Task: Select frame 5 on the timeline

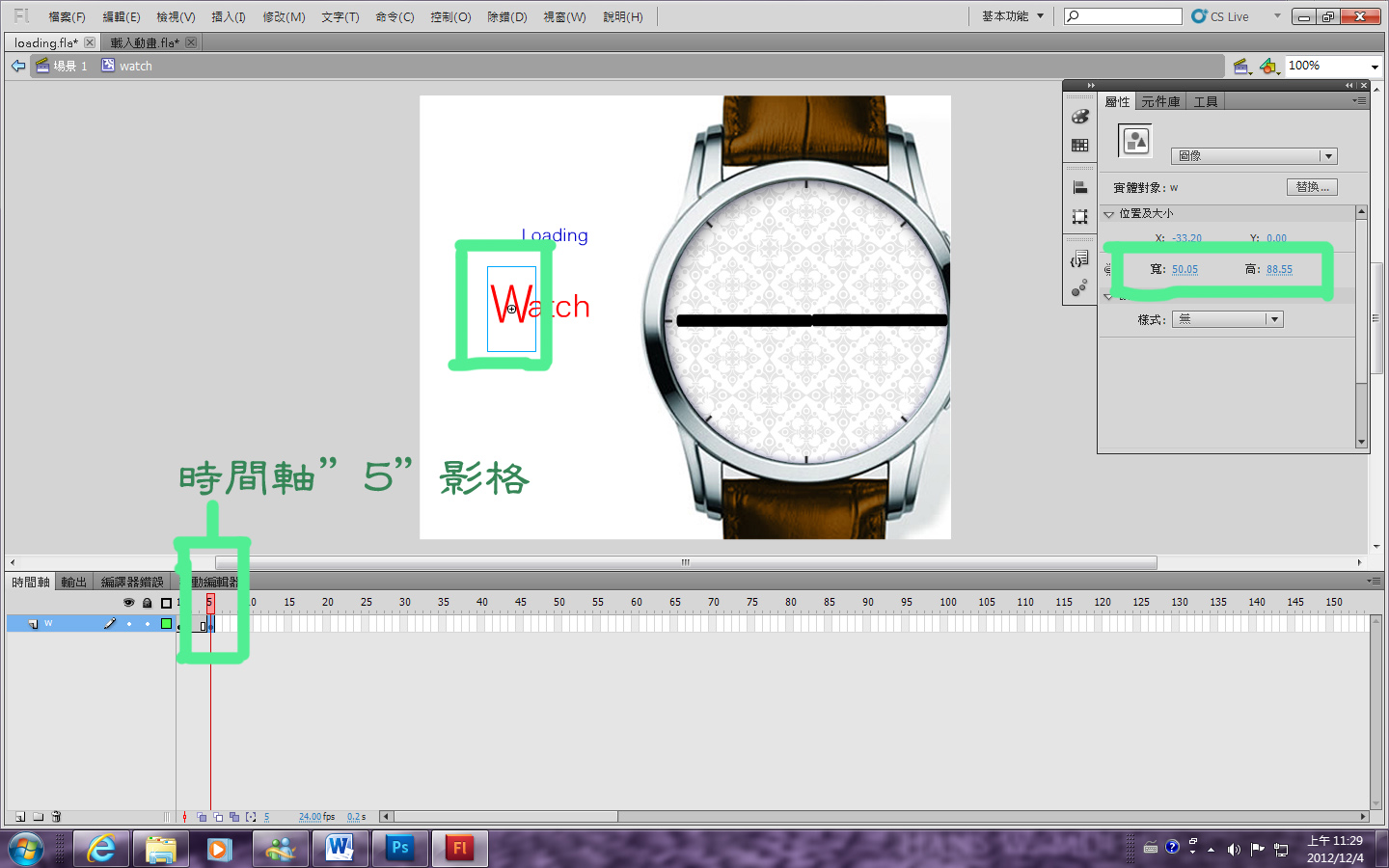Action: [x=210, y=624]
